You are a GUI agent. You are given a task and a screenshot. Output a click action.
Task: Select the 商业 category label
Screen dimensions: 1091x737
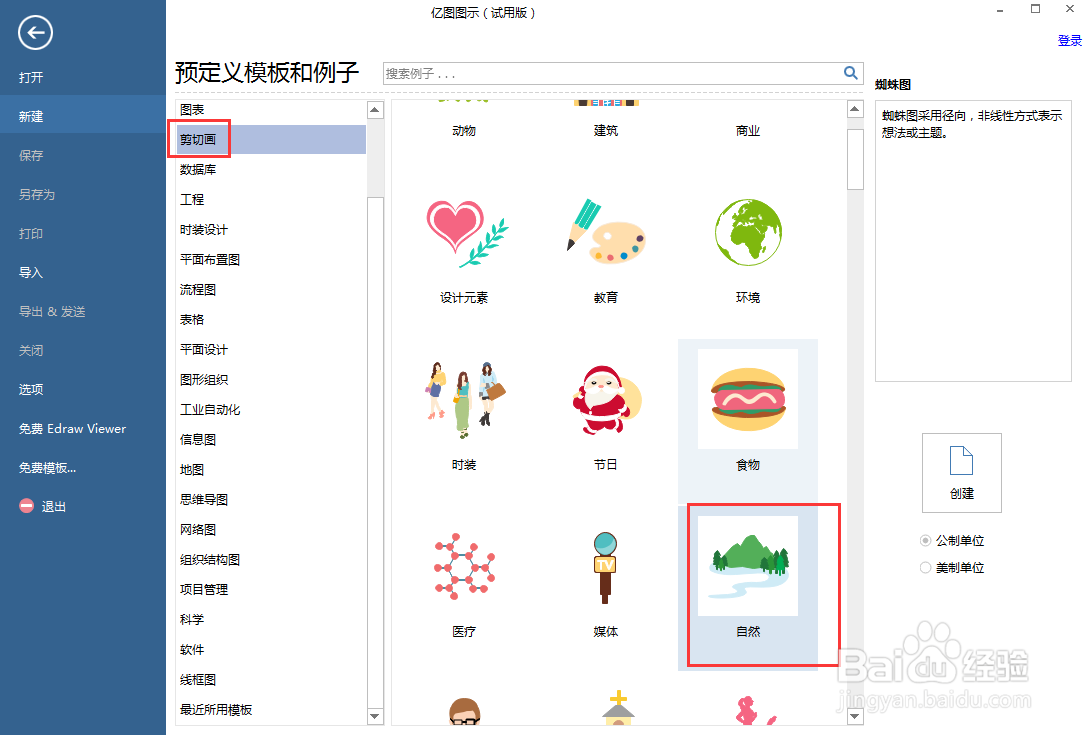(x=748, y=131)
